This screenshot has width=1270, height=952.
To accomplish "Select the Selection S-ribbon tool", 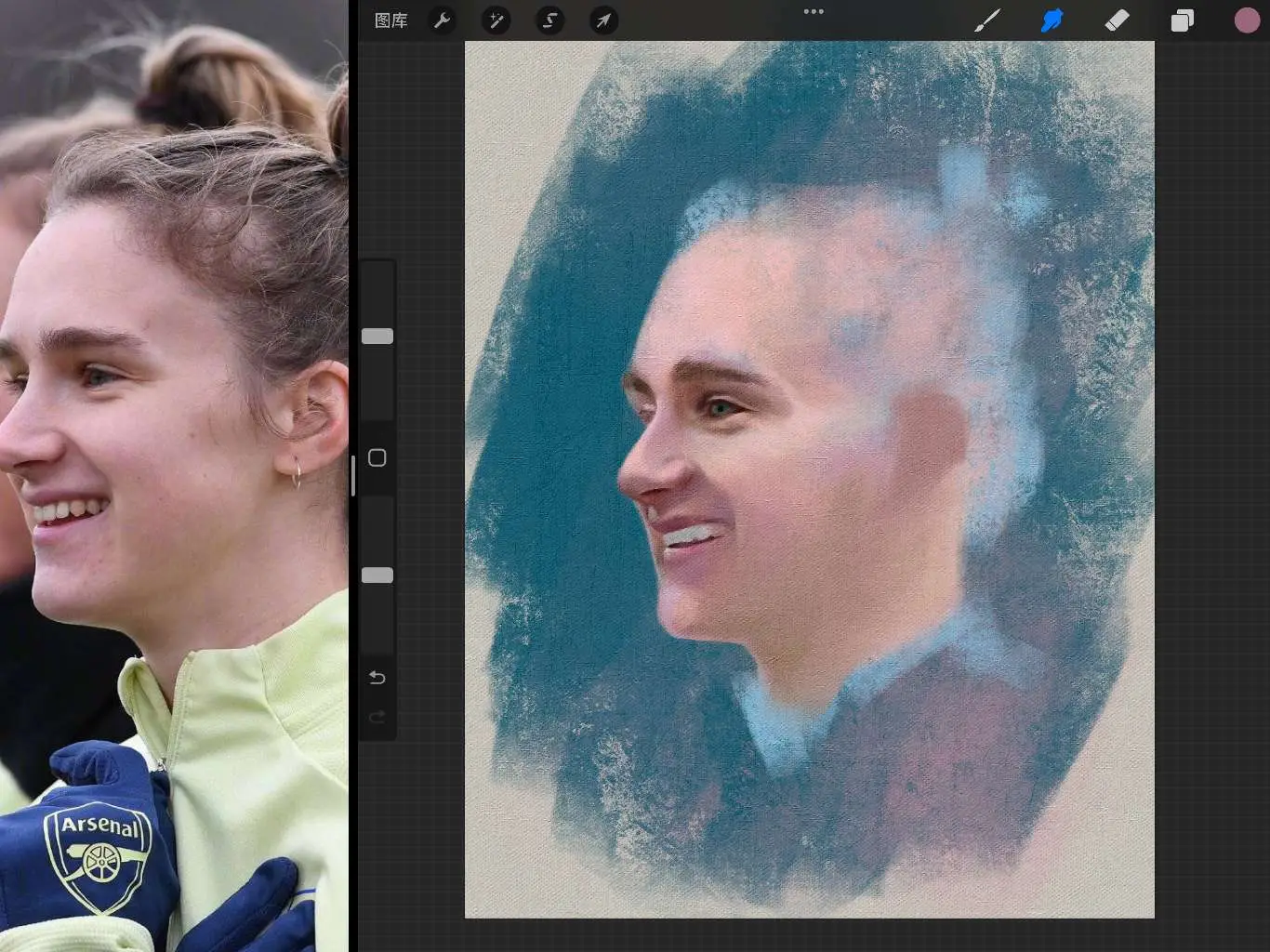I will (x=550, y=20).
